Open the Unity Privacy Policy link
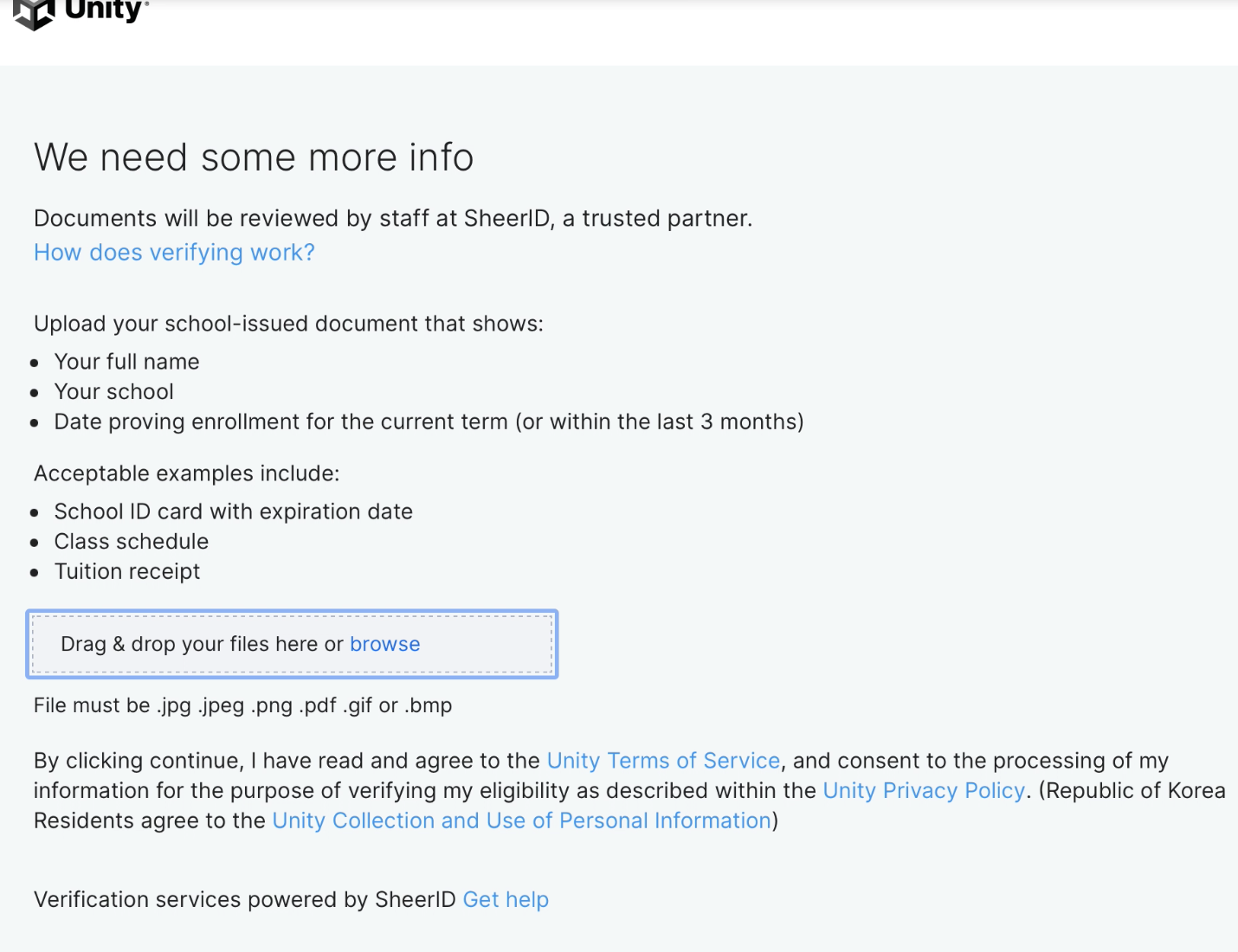Image resolution: width=1238 pixels, height=952 pixels. 924,791
